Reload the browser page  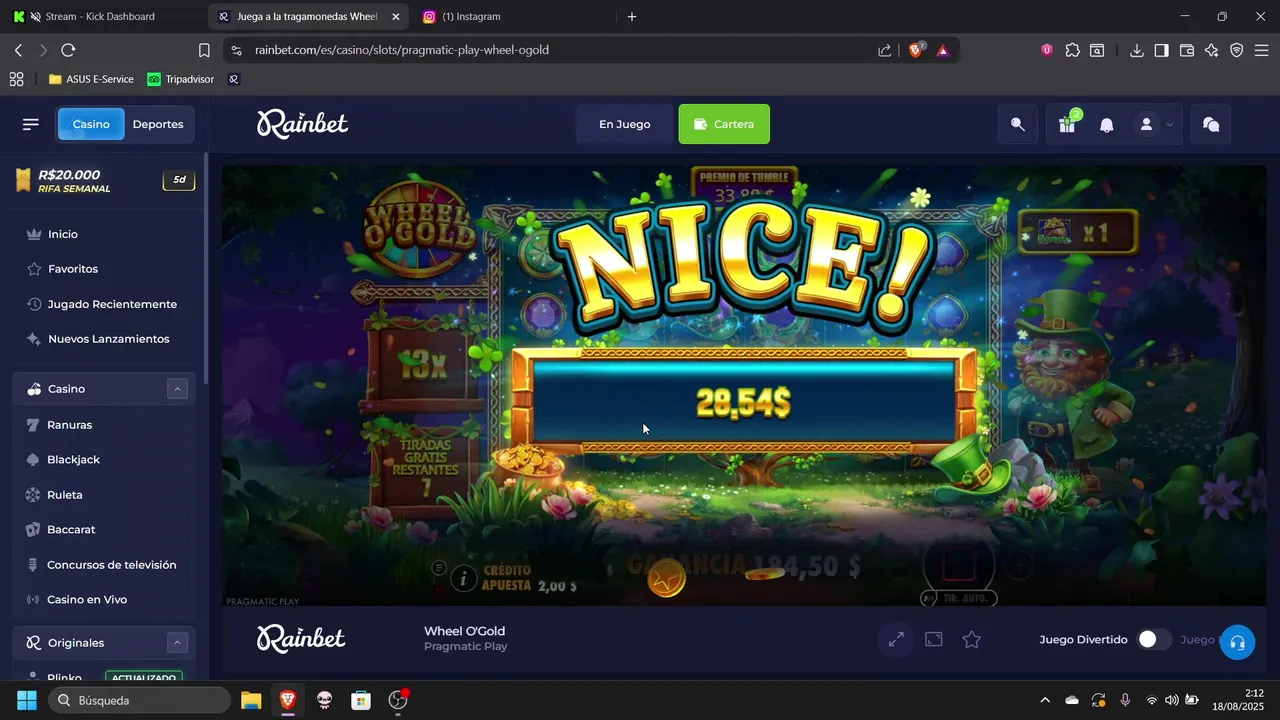click(x=68, y=50)
